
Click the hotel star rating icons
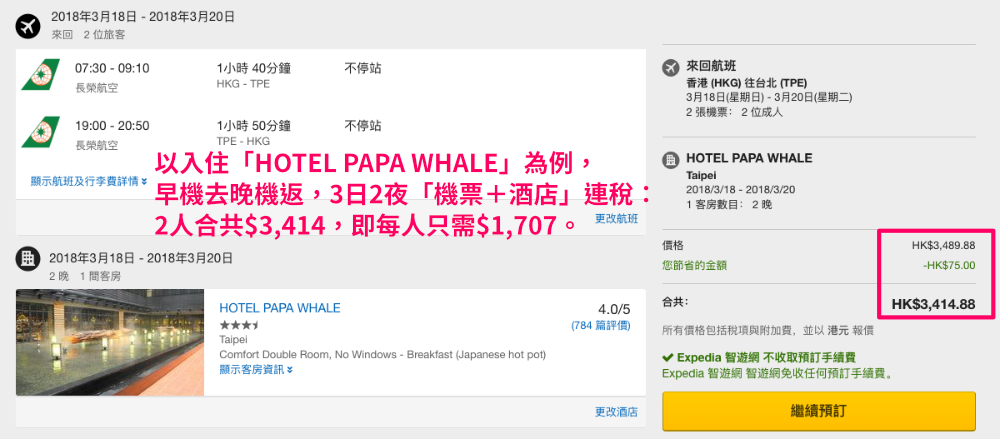click(239, 325)
